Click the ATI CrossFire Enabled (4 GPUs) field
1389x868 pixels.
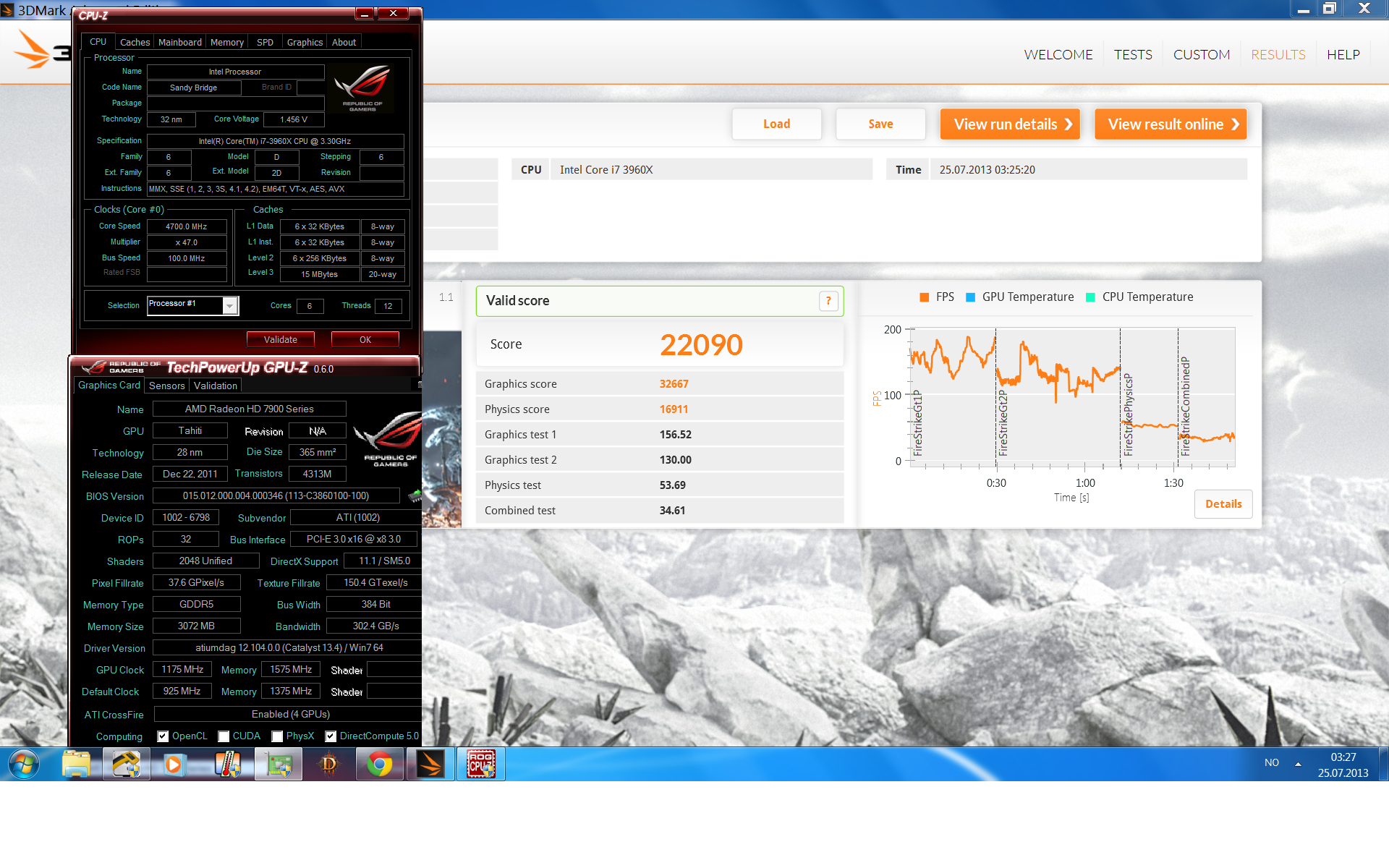click(x=287, y=715)
